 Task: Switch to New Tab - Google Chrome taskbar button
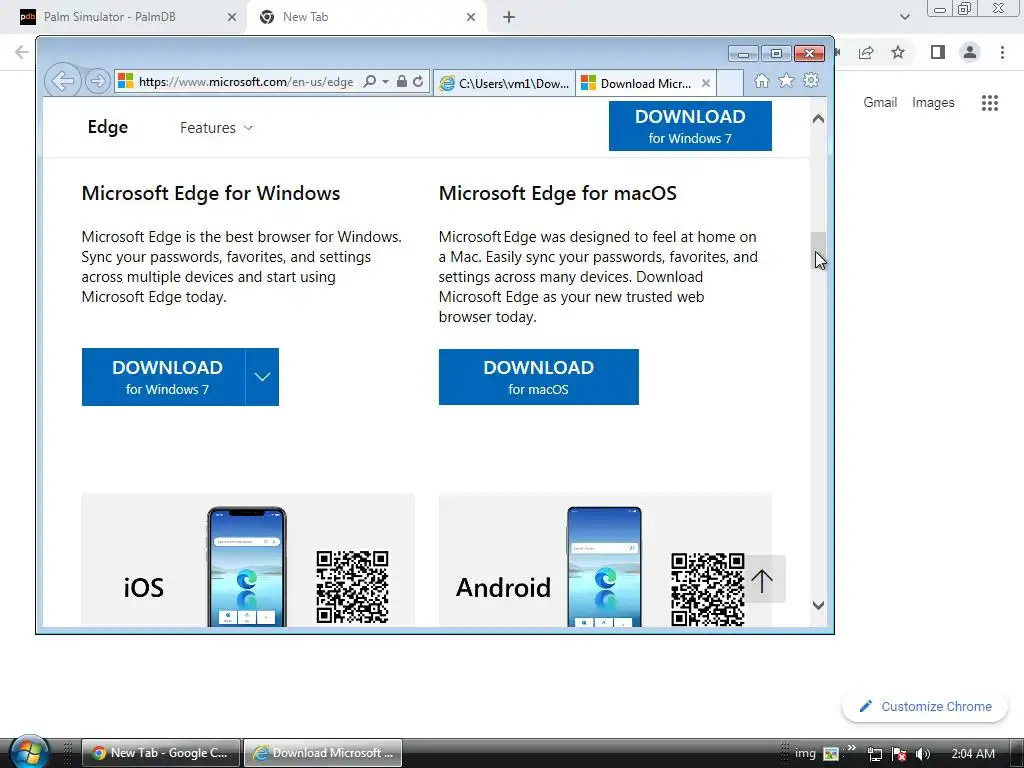pos(161,753)
